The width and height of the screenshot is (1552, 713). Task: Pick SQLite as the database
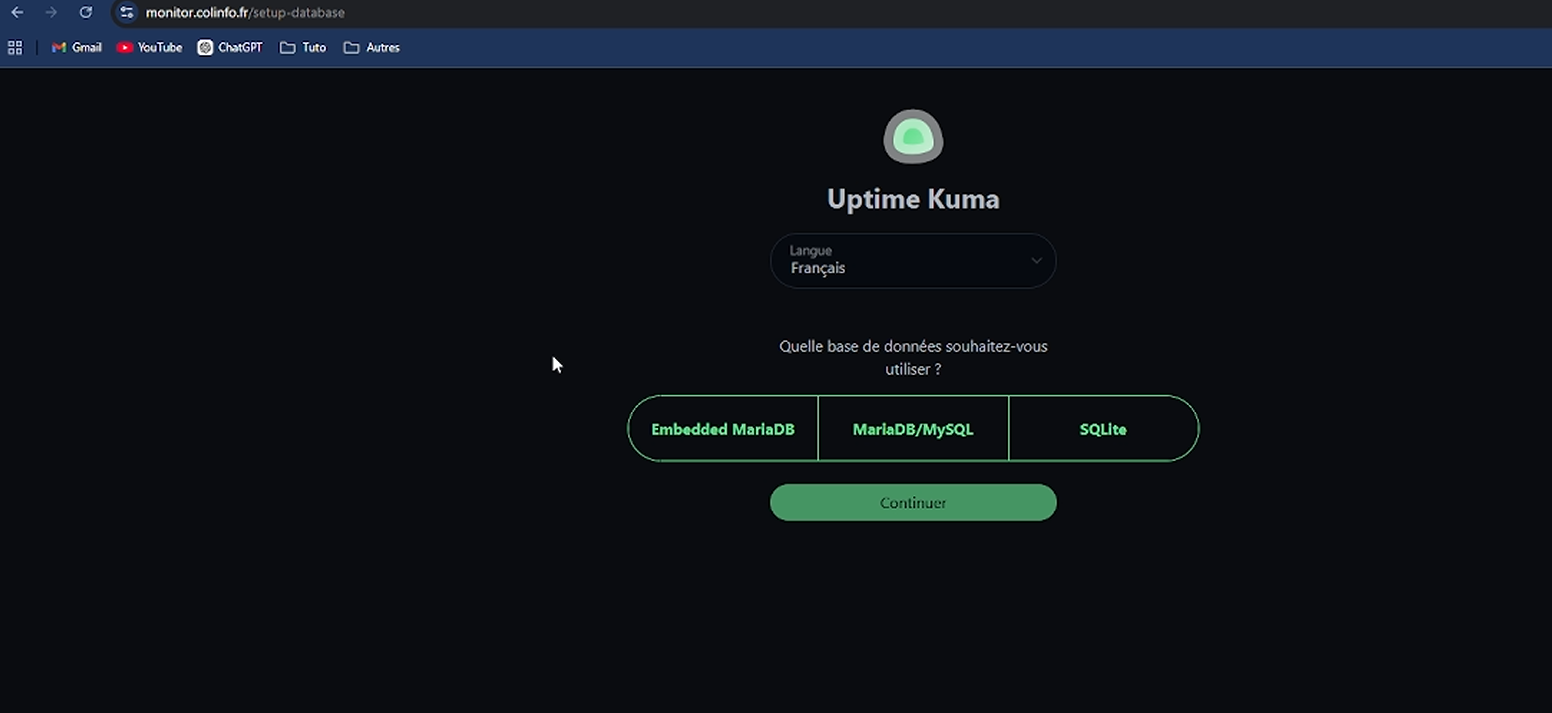tap(1103, 429)
